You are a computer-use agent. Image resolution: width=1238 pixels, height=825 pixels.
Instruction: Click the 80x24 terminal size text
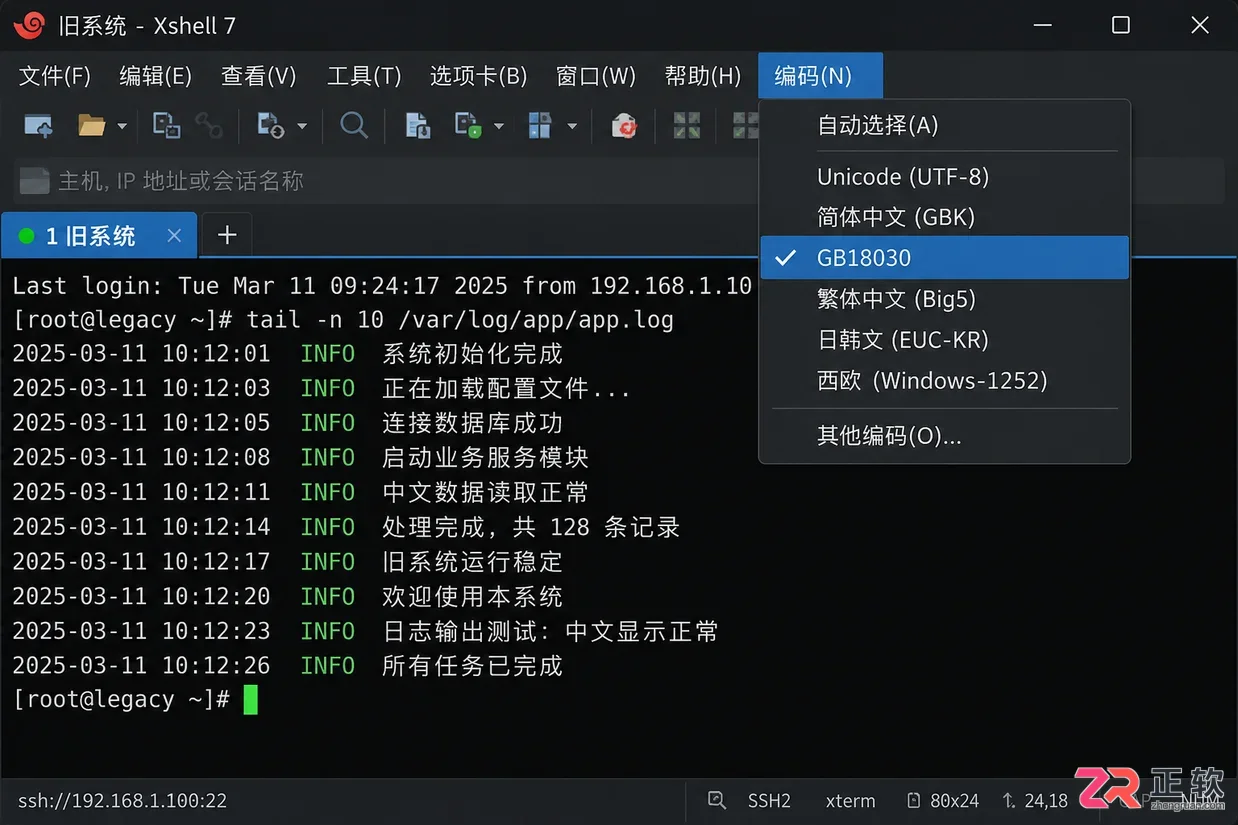pos(954,801)
